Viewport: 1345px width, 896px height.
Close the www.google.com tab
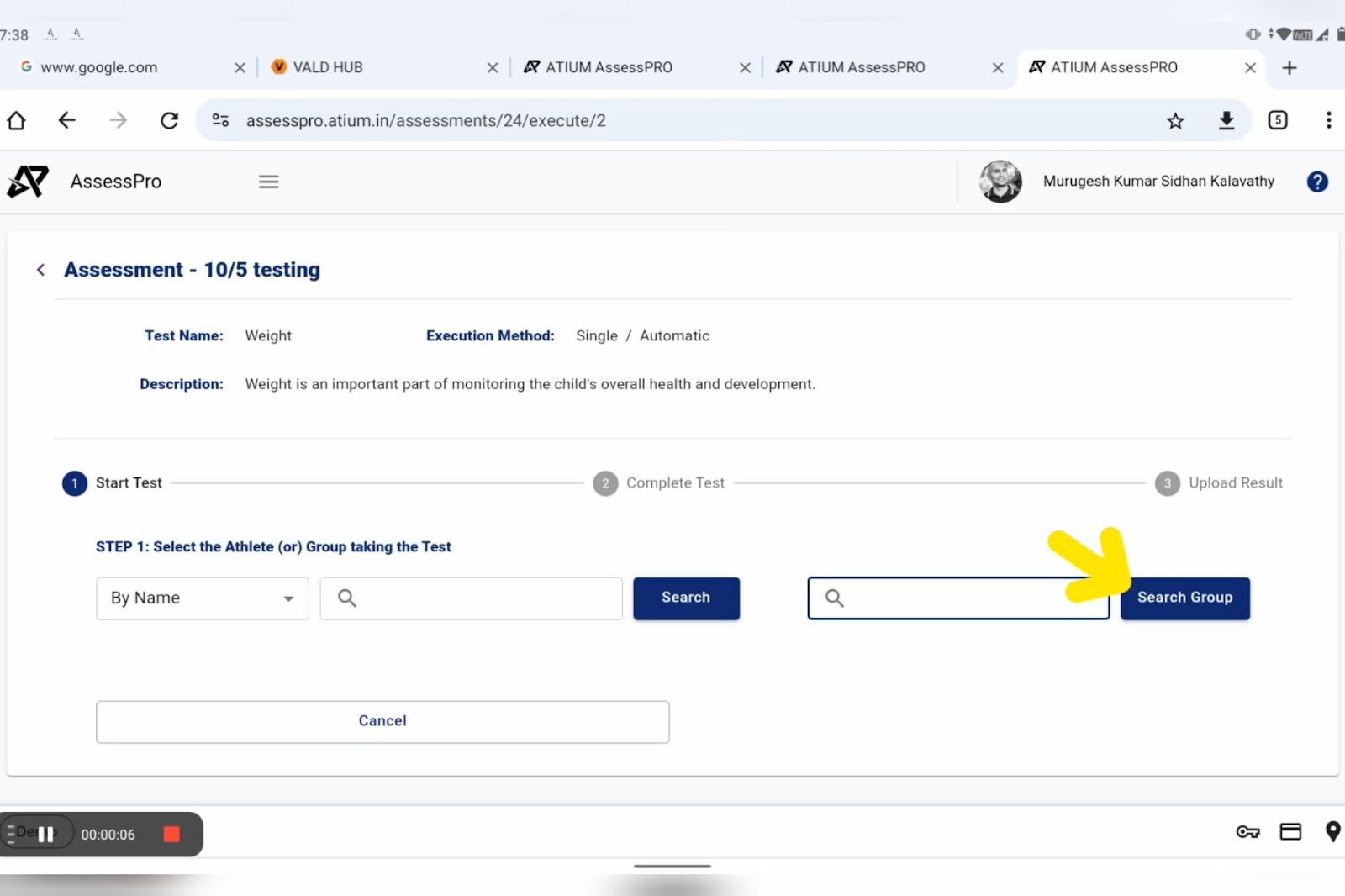pos(240,67)
